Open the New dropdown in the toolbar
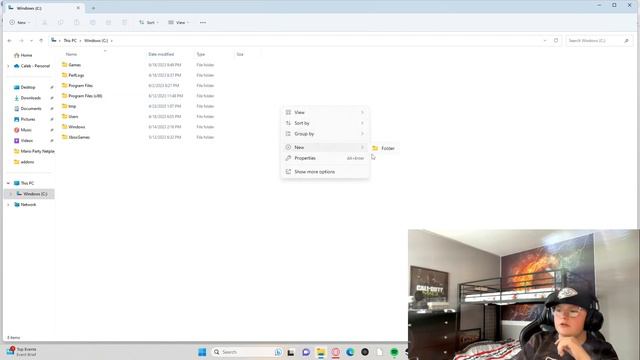Viewport: 640px width, 360px height. tap(20, 22)
